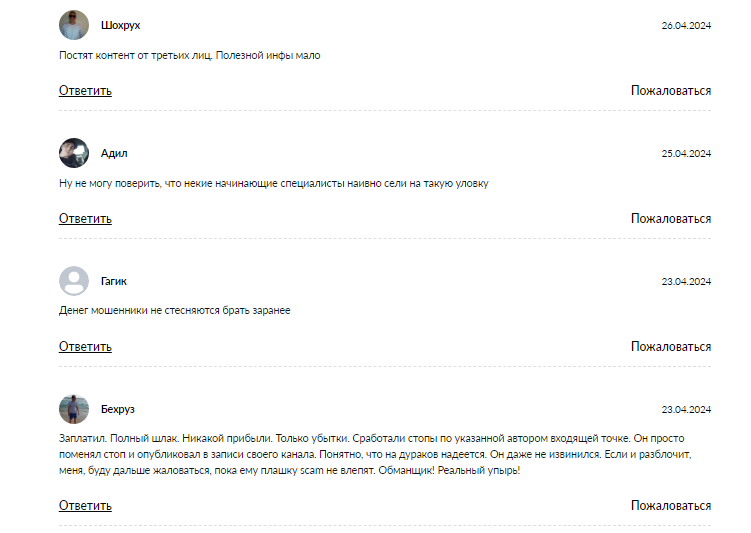Screen dimensions: 751x533
Task: Click the username Гагик
Action: tap(114, 281)
